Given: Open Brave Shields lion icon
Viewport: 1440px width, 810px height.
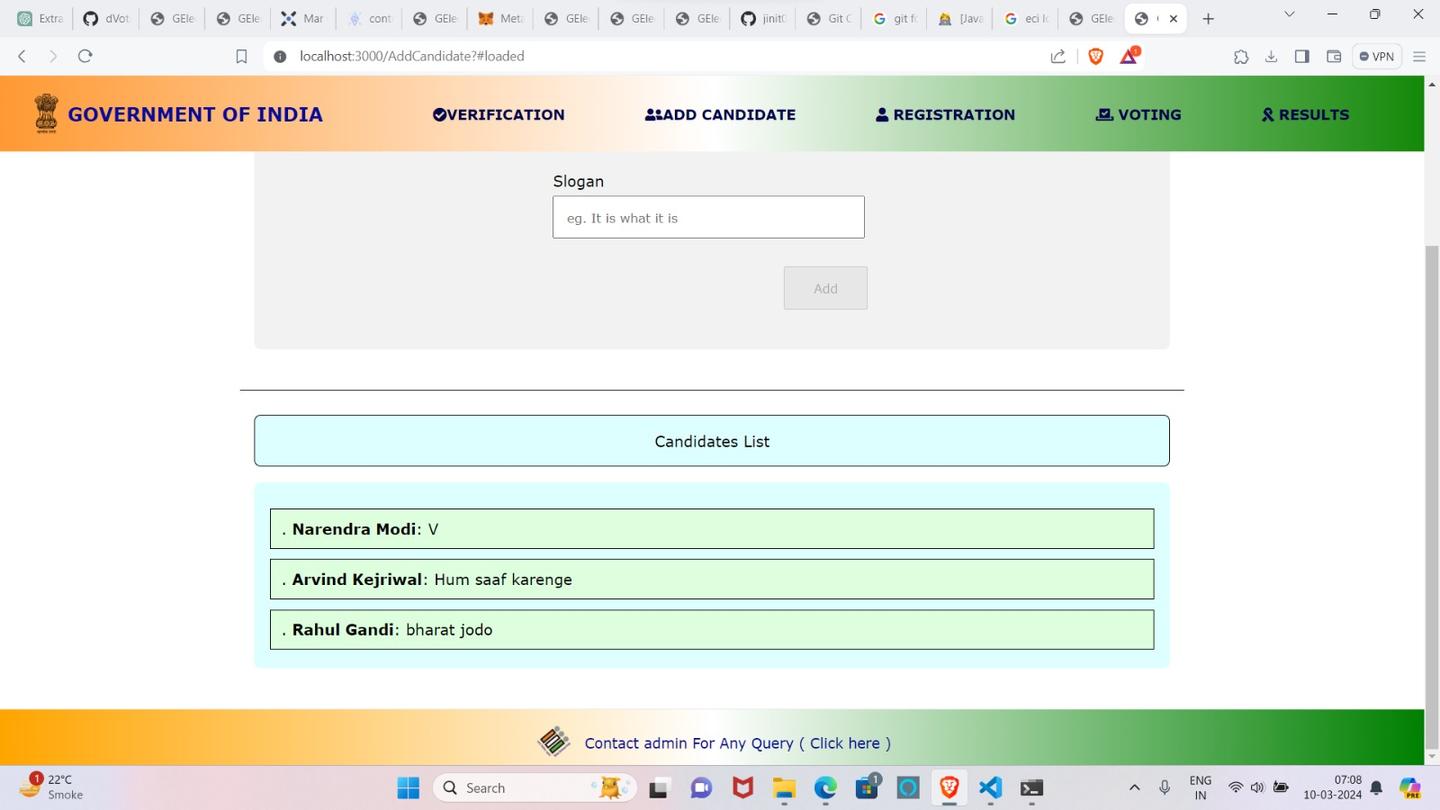Looking at the screenshot, I should (1096, 56).
